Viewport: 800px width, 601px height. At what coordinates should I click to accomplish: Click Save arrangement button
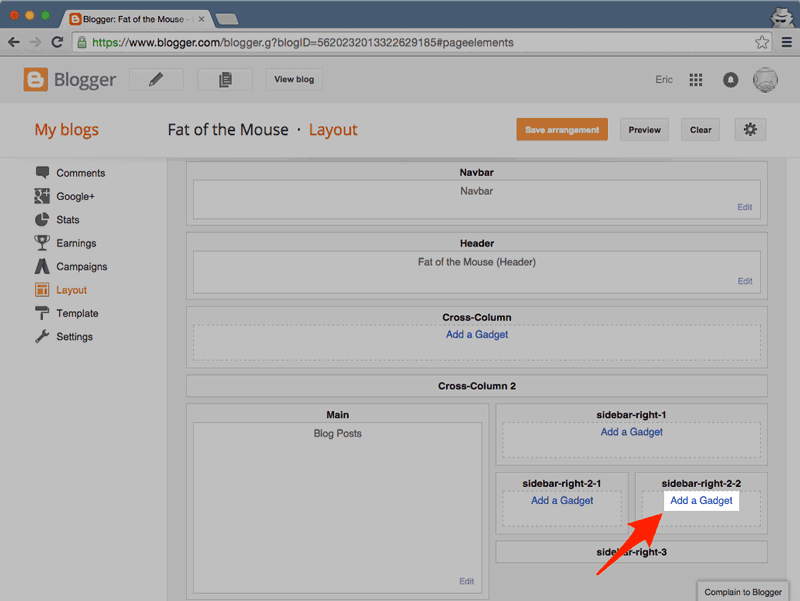click(x=562, y=130)
